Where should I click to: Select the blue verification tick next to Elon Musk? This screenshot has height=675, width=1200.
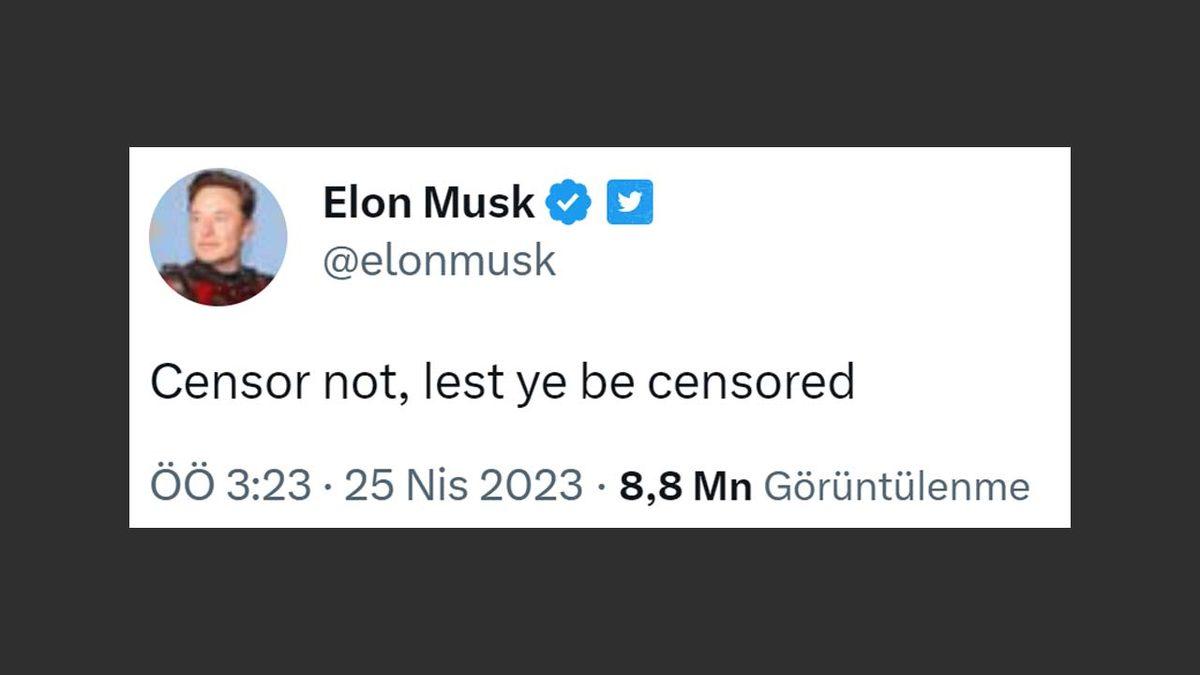pos(567,201)
